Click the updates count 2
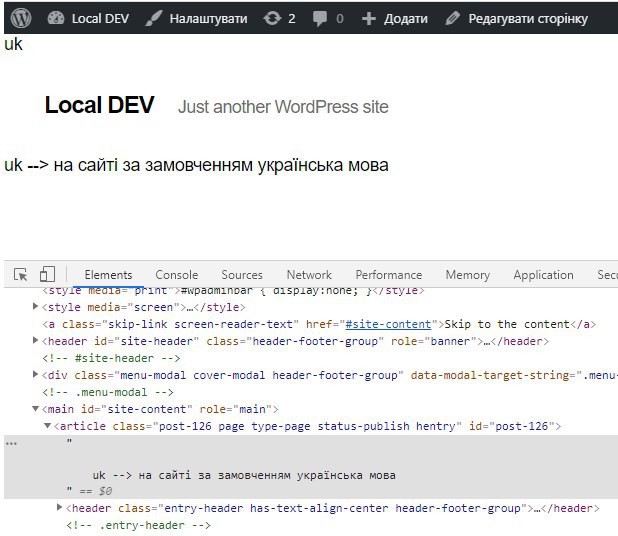This screenshot has height=536, width=618. click(292, 19)
